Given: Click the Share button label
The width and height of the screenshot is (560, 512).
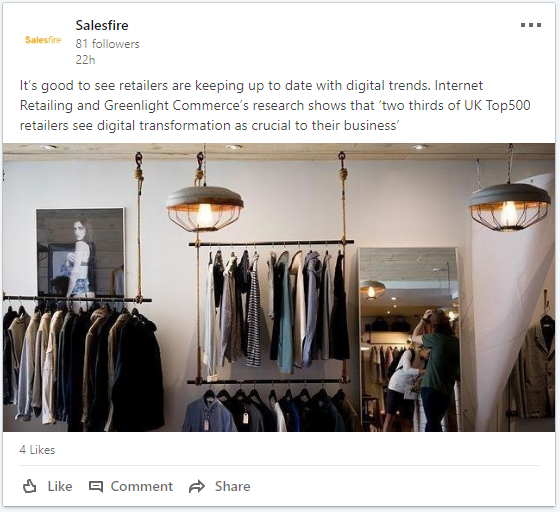Looking at the screenshot, I should (232, 486).
